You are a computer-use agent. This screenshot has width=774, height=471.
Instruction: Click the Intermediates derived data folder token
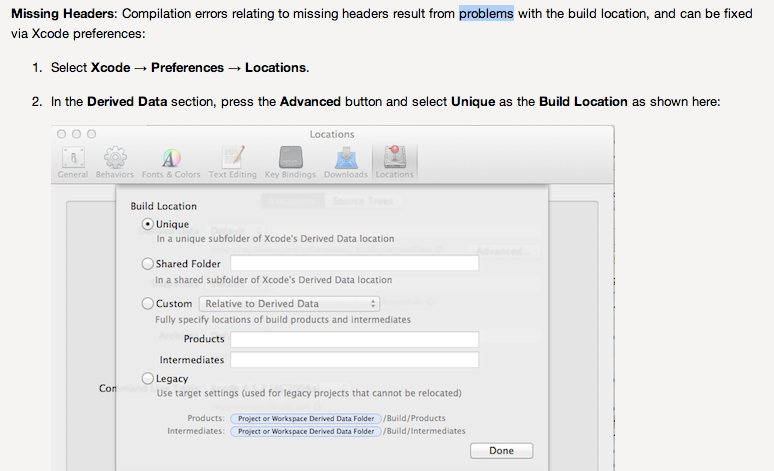(306, 431)
